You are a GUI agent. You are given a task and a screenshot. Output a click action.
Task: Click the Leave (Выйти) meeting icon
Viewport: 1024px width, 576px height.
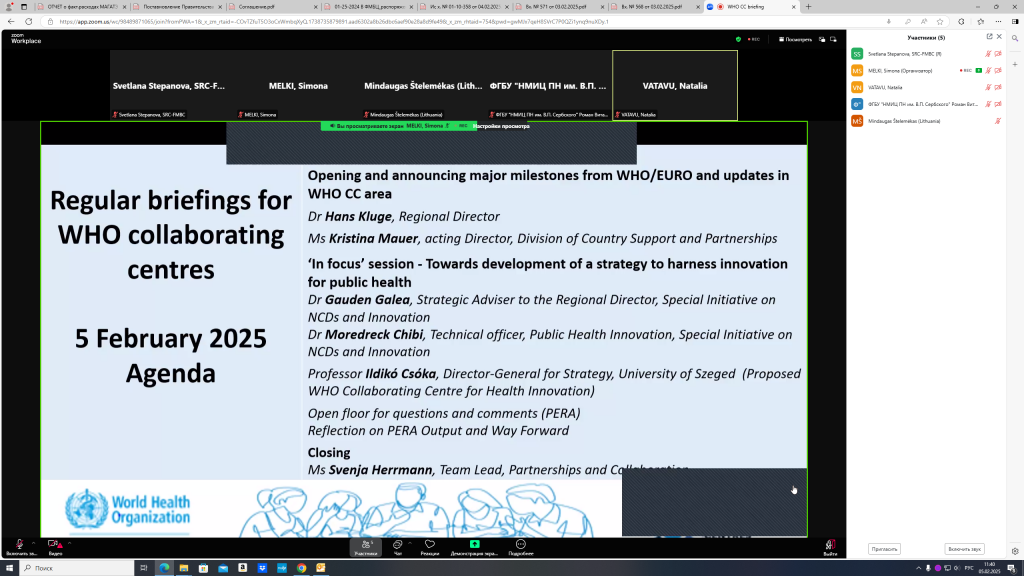pos(830,545)
